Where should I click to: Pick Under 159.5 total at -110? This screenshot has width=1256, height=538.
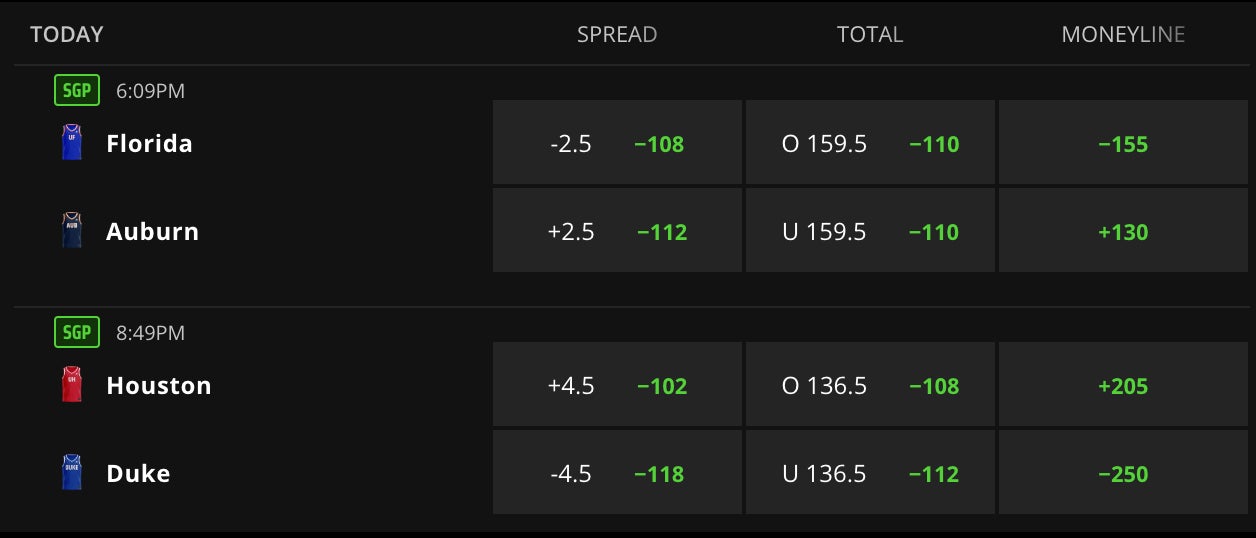point(870,231)
